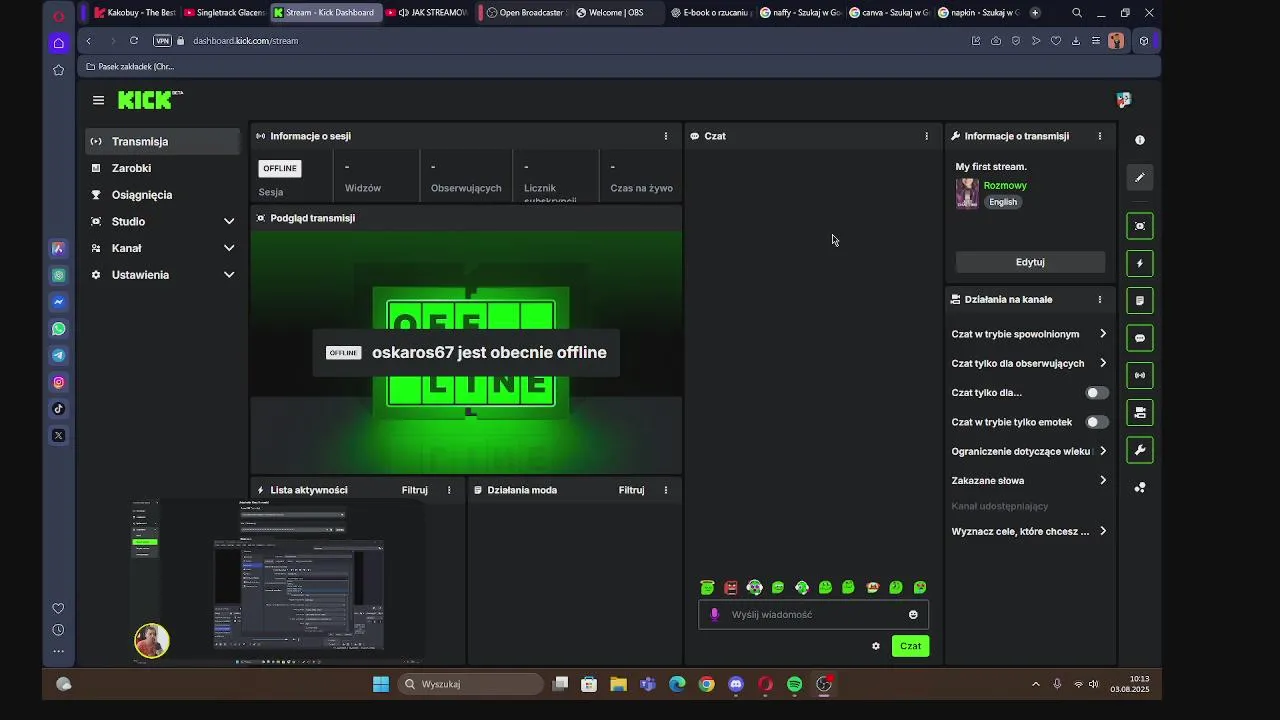
Task: Click the pencil edit icon in right rail
Action: (1140, 178)
